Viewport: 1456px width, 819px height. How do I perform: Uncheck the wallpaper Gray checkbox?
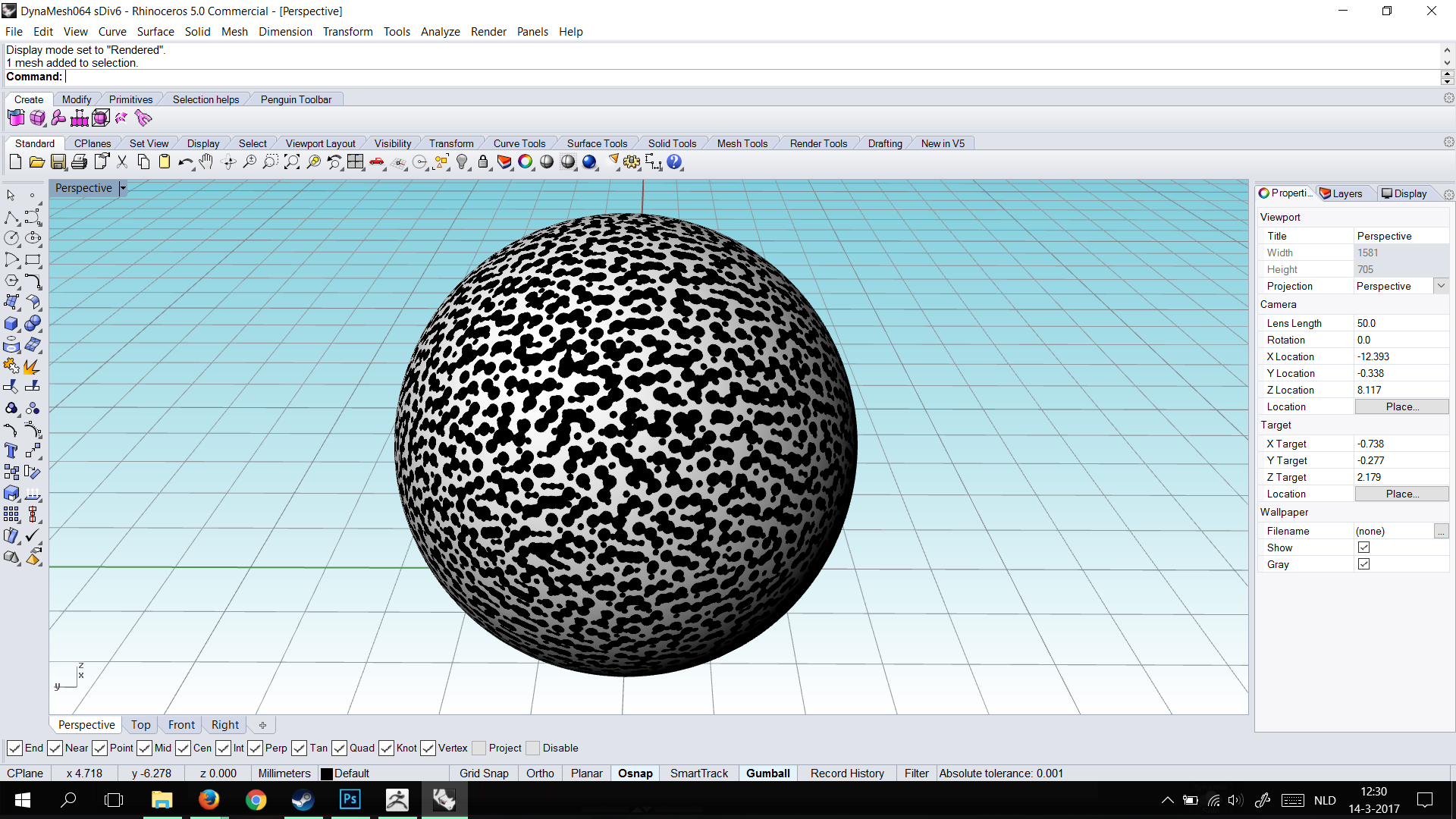tap(1363, 564)
